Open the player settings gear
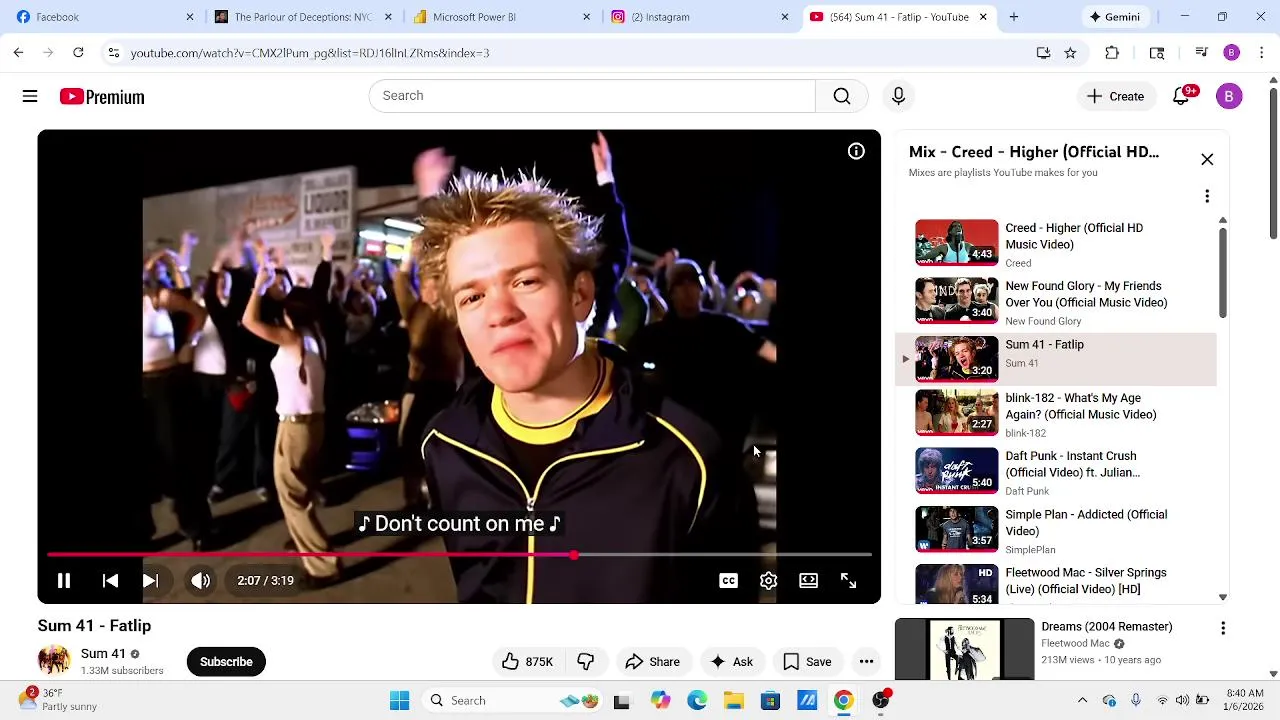 pos(768,580)
